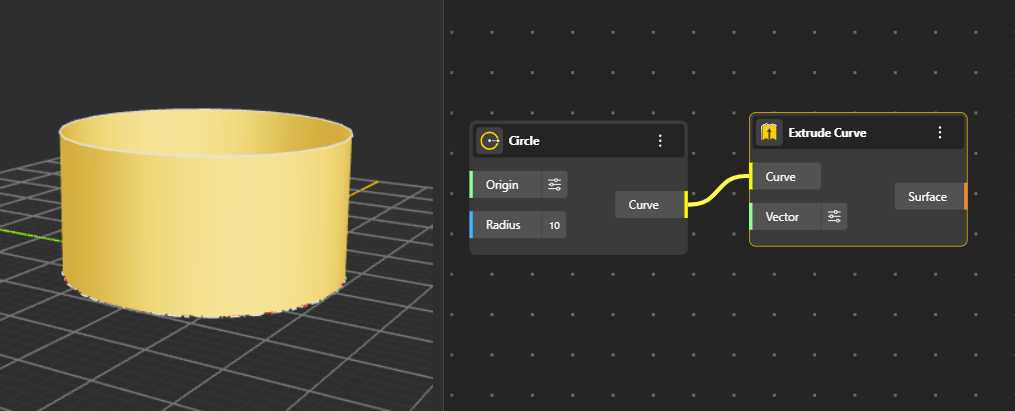Image resolution: width=1015 pixels, height=411 pixels.
Task: Click the orange Surface output port
Action: [x=965, y=197]
